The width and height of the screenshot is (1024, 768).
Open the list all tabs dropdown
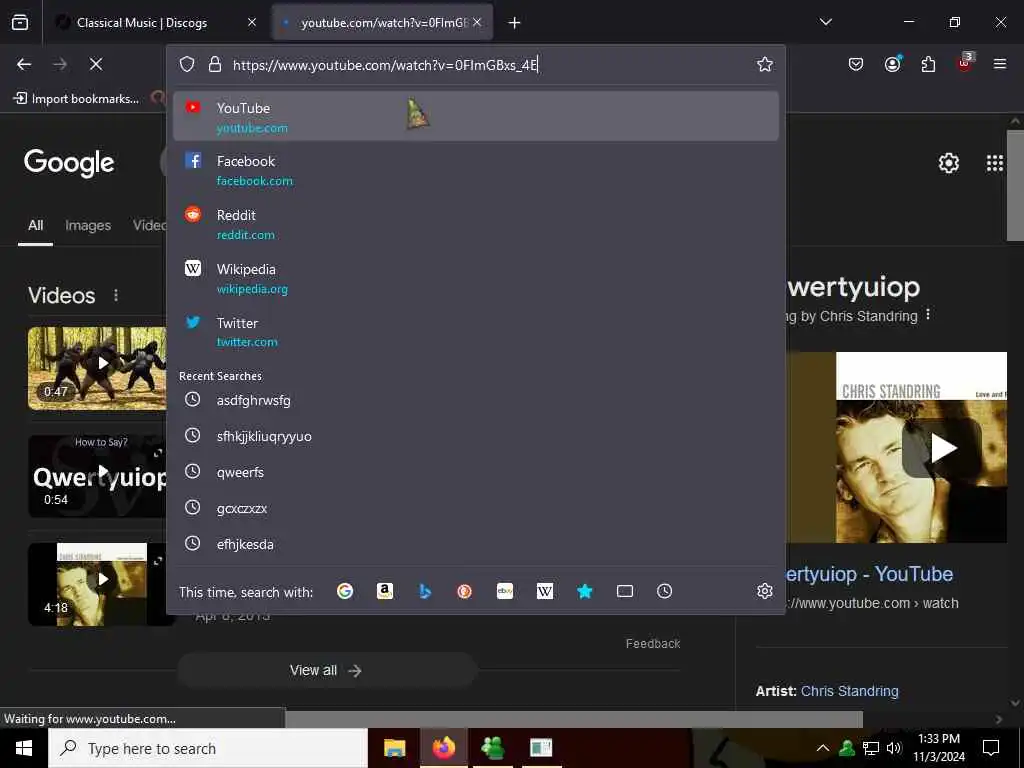825,22
